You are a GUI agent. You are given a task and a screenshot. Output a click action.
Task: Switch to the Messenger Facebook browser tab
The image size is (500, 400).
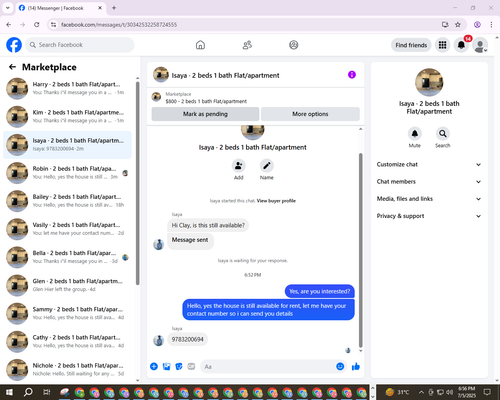click(x=60, y=8)
